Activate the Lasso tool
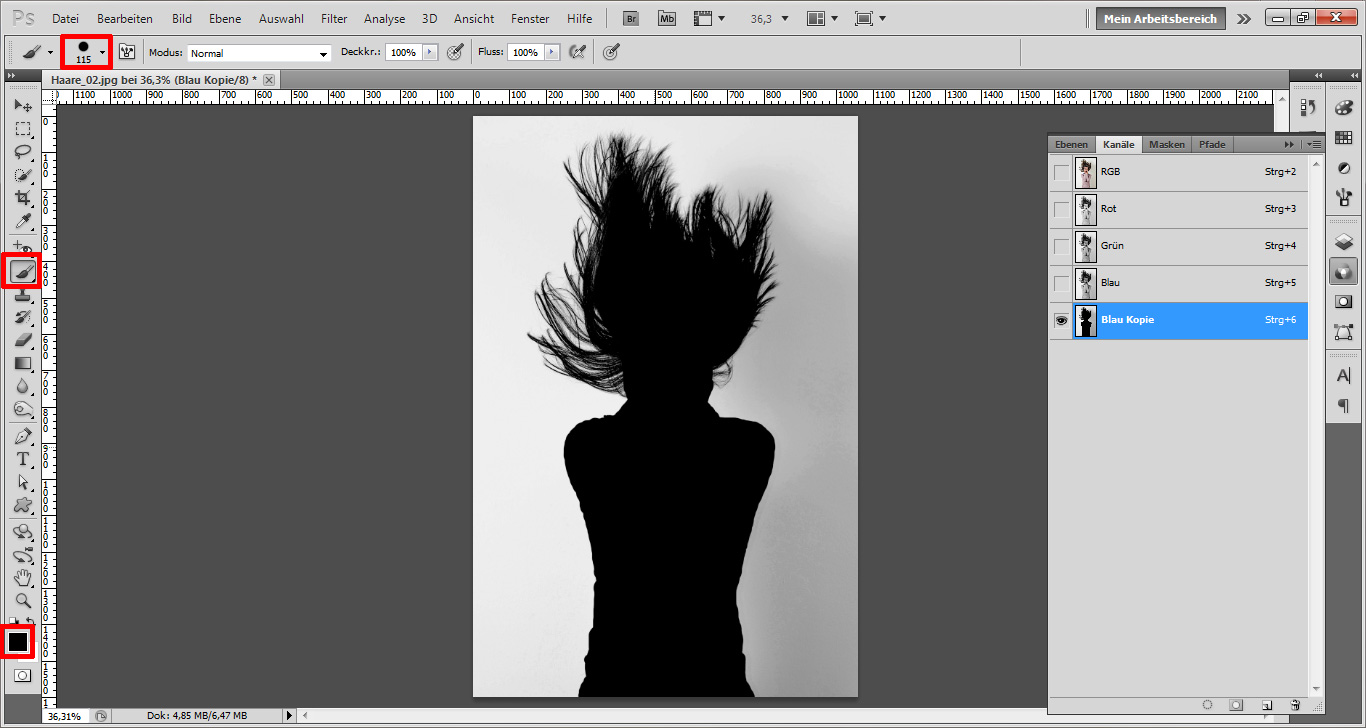 click(24, 152)
